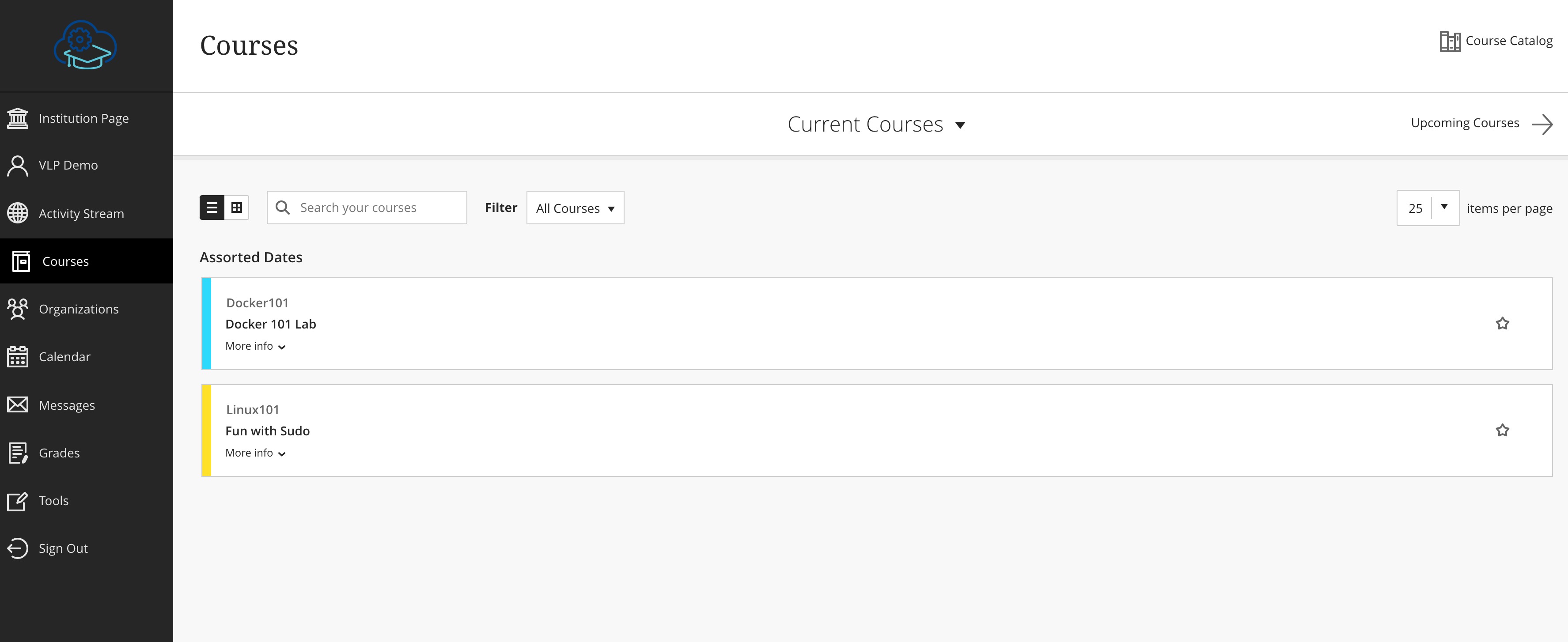Click the Institution Page building icon
Image resolution: width=1568 pixels, height=642 pixels.
[18, 118]
